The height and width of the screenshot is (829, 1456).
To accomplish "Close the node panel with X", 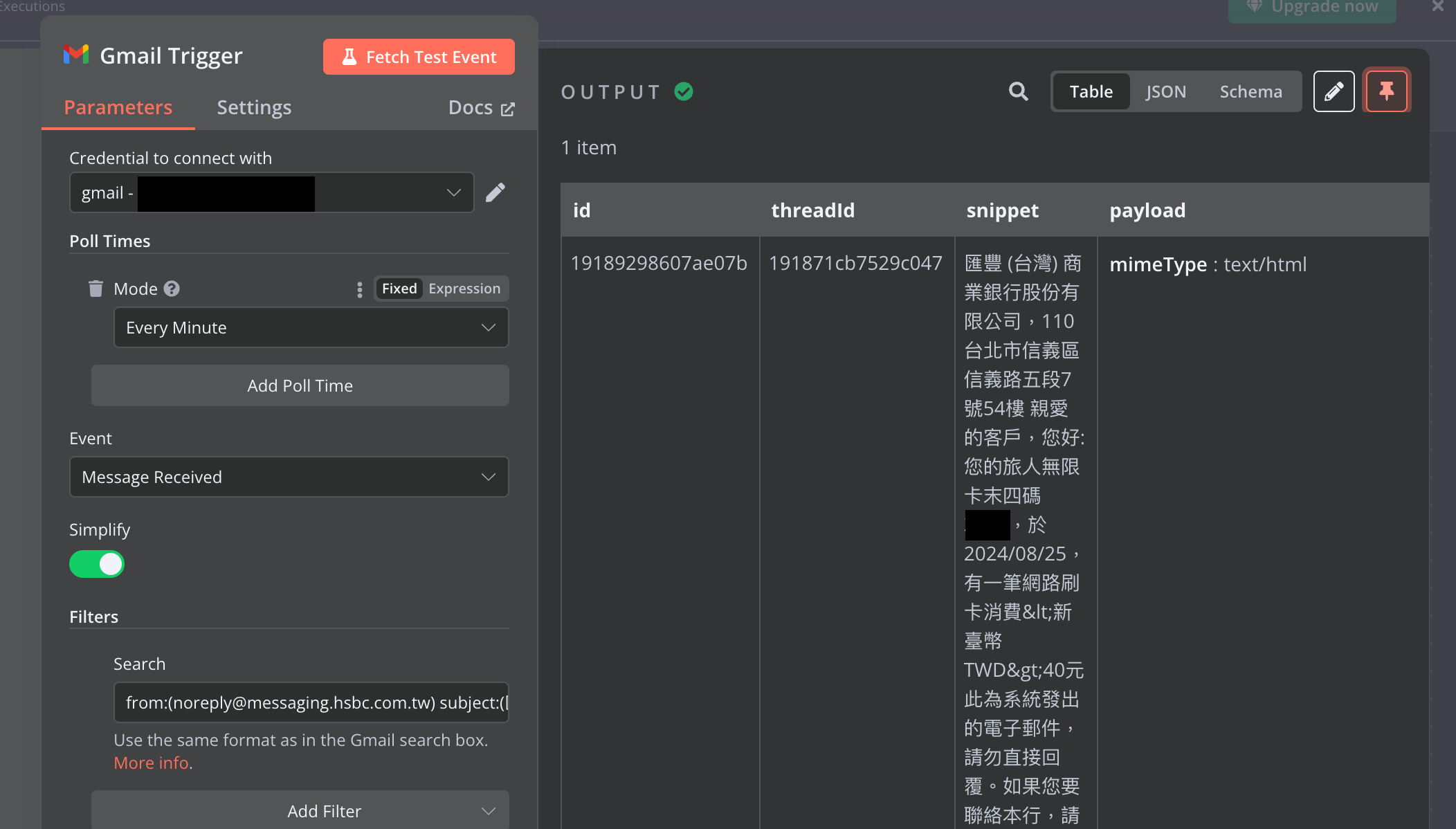I will pyautogui.click(x=1438, y=6).
